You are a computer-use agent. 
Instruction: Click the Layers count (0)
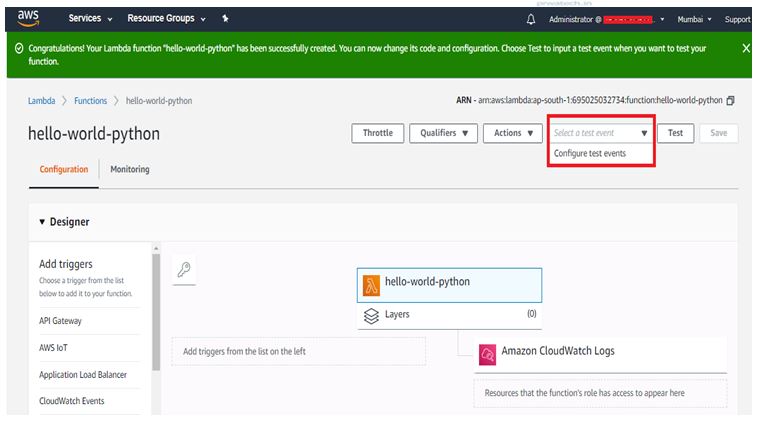[x=532, y=314]
